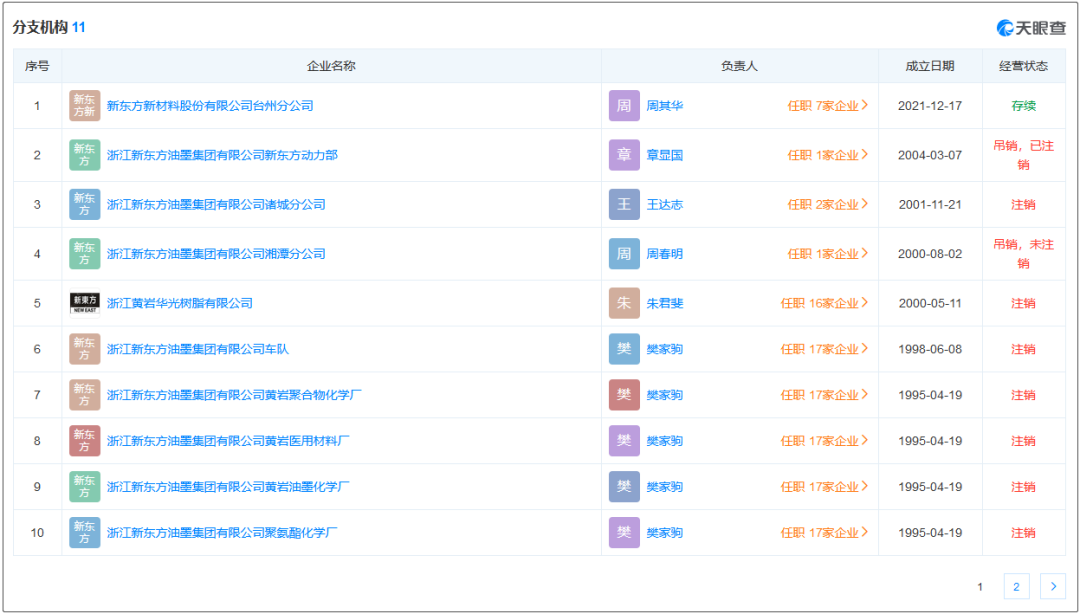Open 浙江新东方油墨集团有限公司车队 link
Screen dimensions: 1080x614
tap(198, 349)
